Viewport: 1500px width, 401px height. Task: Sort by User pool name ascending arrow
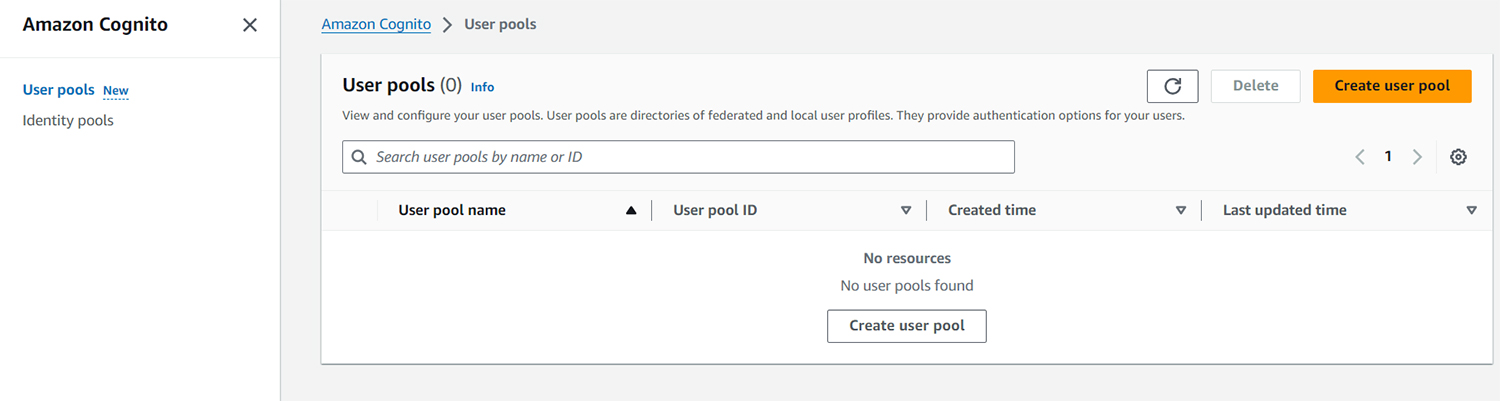coord(630,210)
